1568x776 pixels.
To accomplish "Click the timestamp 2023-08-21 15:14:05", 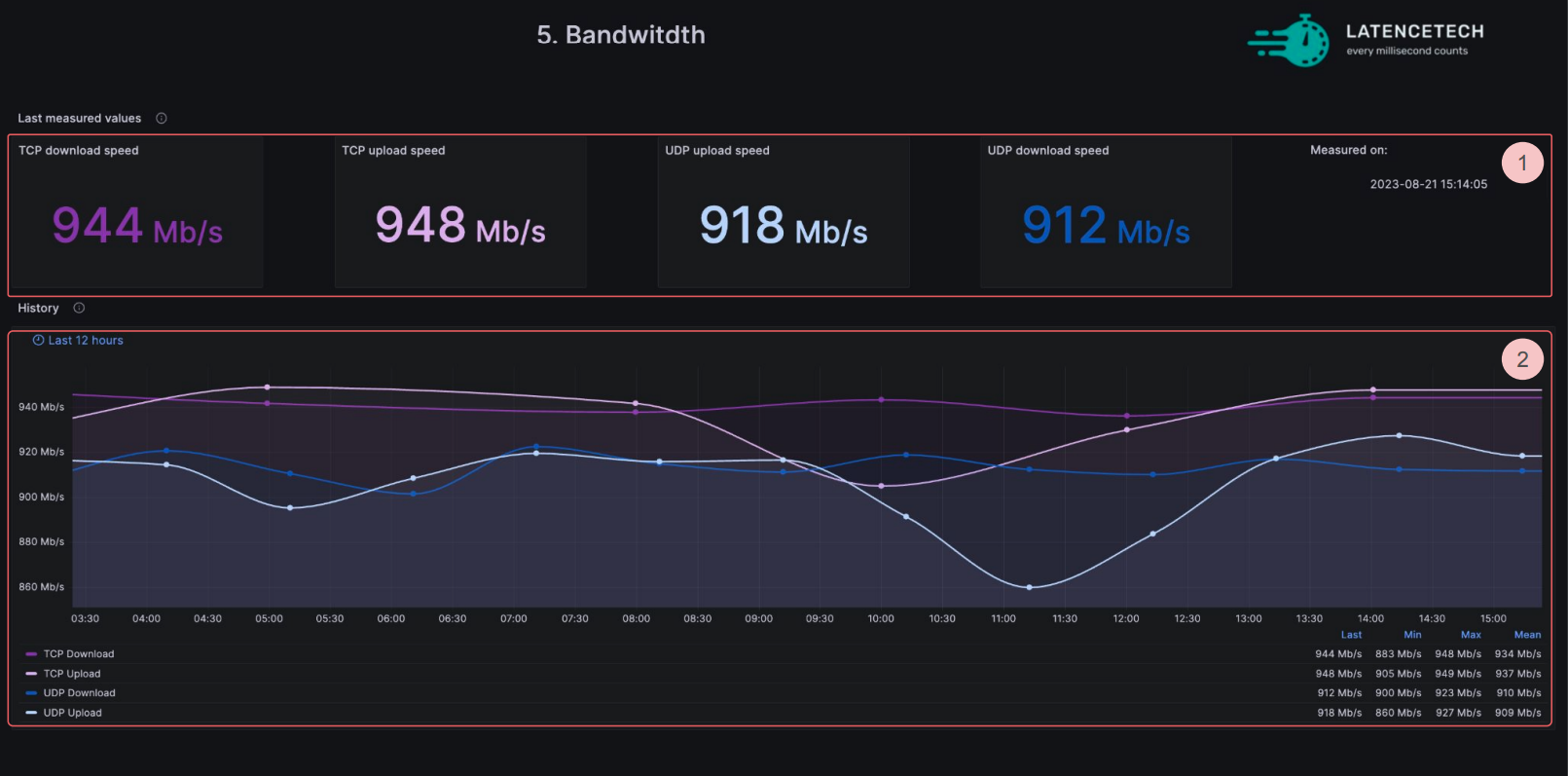I will [x=1429, y=184].
